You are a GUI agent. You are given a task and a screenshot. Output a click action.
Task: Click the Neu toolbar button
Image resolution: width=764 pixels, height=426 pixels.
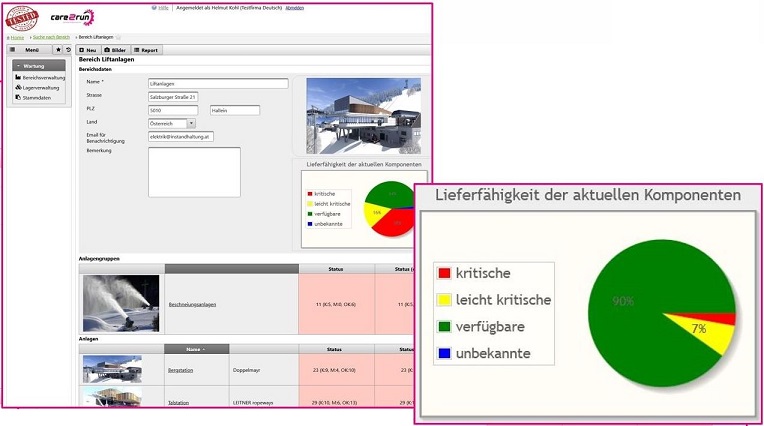(88, 49)
